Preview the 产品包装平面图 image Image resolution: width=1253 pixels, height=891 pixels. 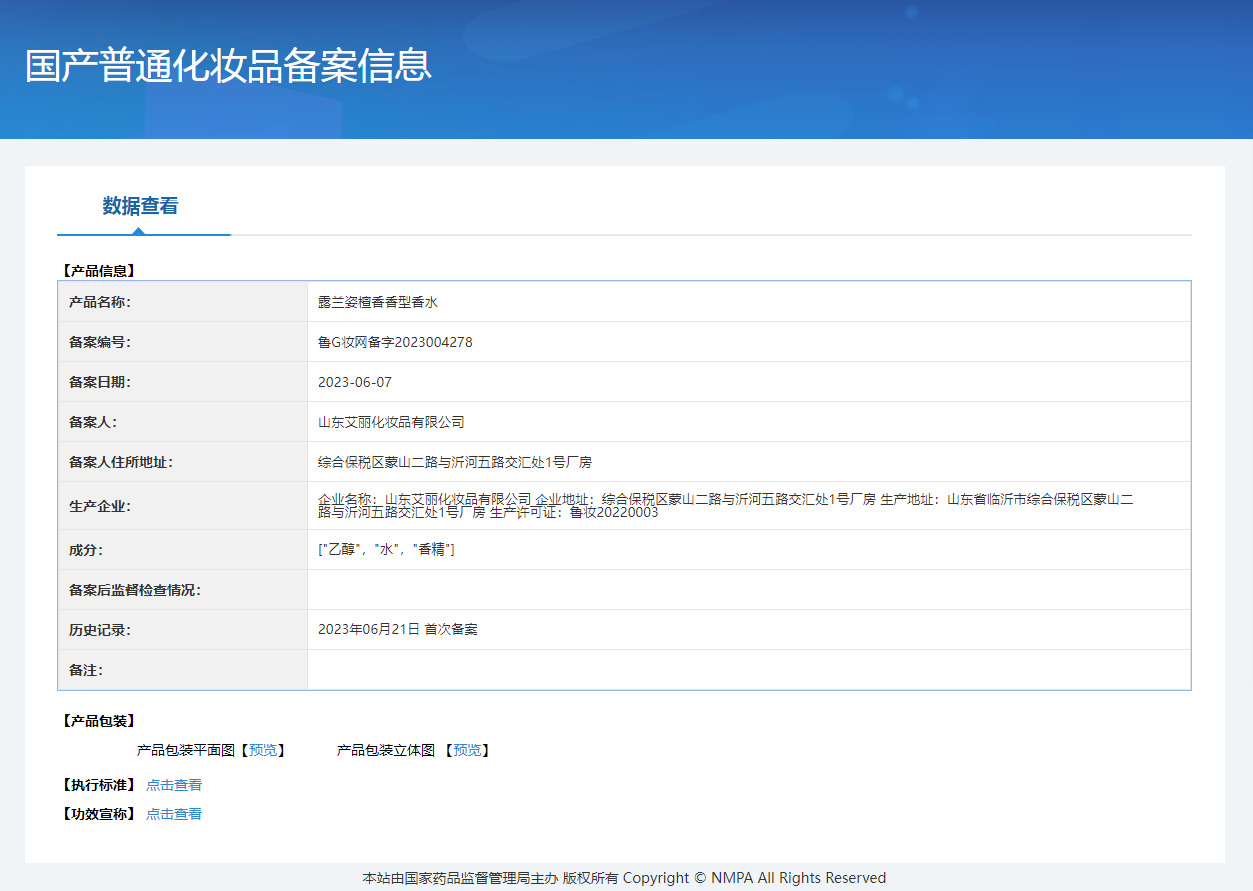coord(265,750)
